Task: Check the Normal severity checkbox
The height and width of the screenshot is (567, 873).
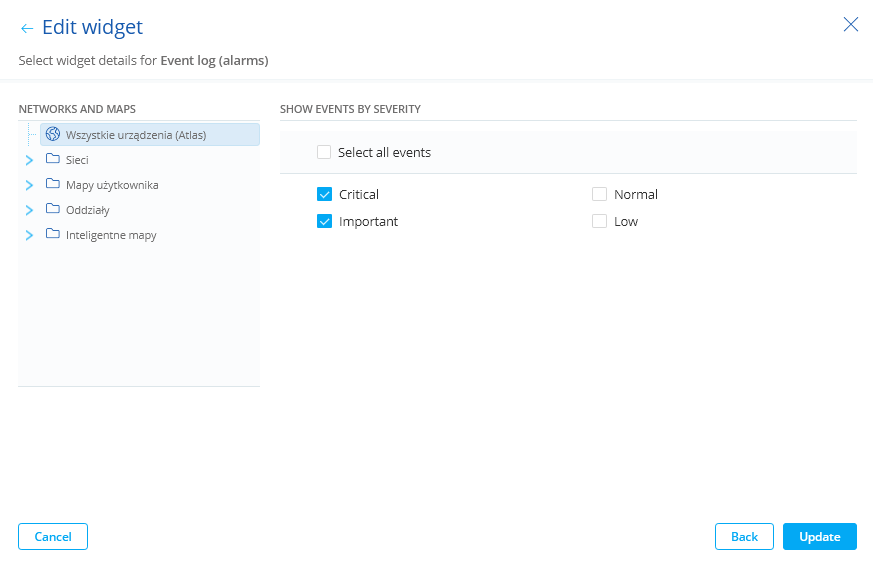Action: pyautogui.click(x=599, y=194)
